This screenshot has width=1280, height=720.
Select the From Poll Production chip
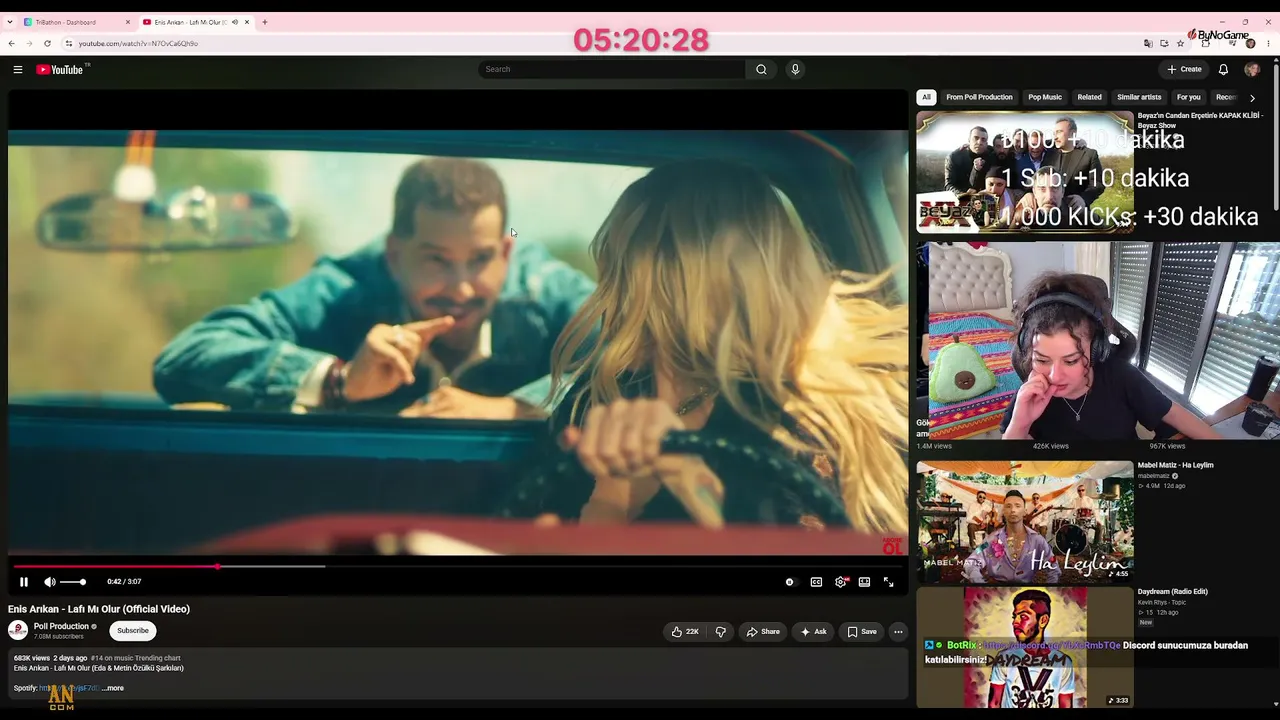click(979, 97)
